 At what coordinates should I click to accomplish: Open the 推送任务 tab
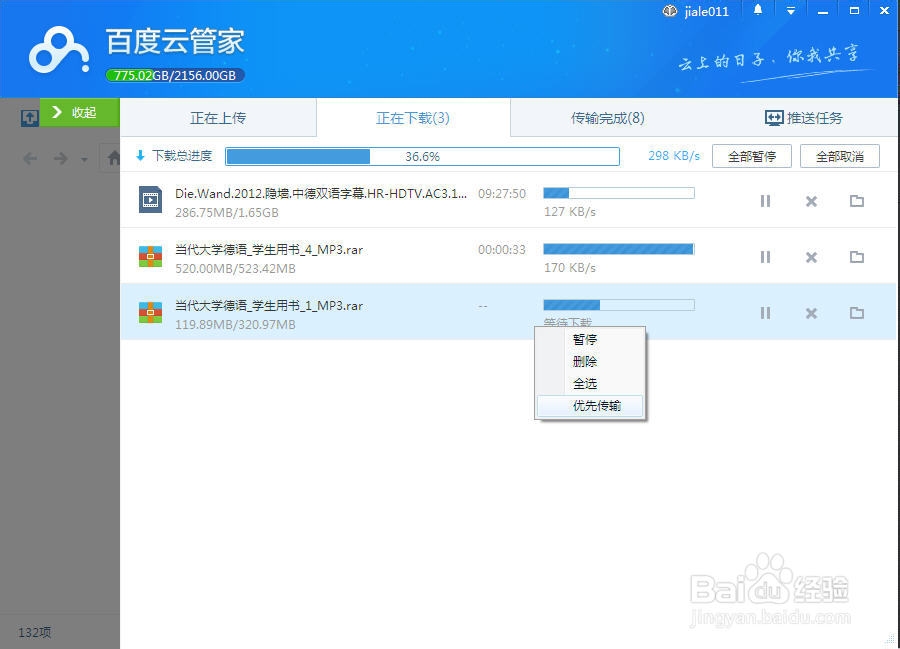tap(803, 118)
